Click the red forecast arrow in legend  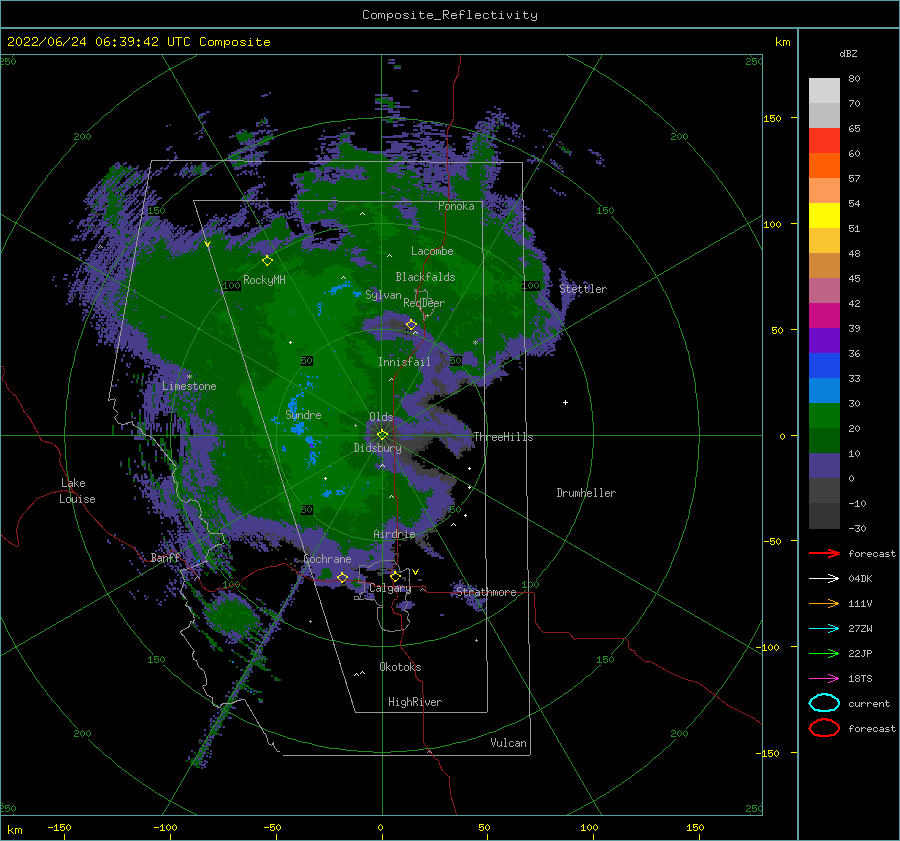point(824,553)
